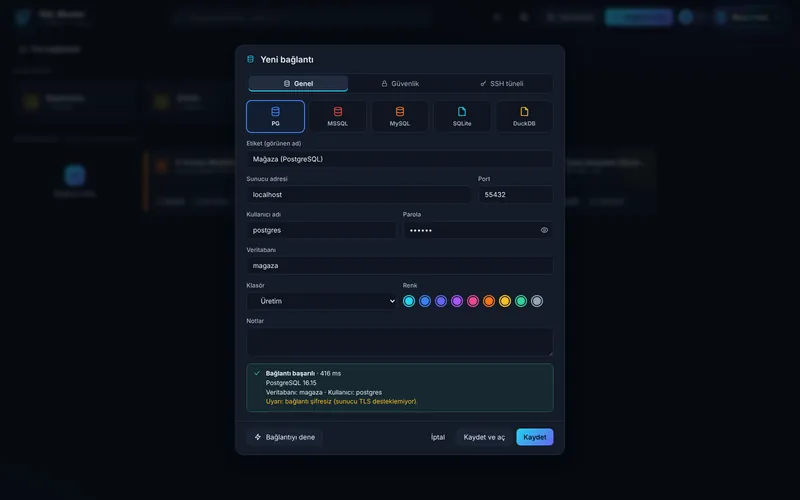Open the Güvenlik tab
This screenshot has height=500, width=800.
coord(400,83)
